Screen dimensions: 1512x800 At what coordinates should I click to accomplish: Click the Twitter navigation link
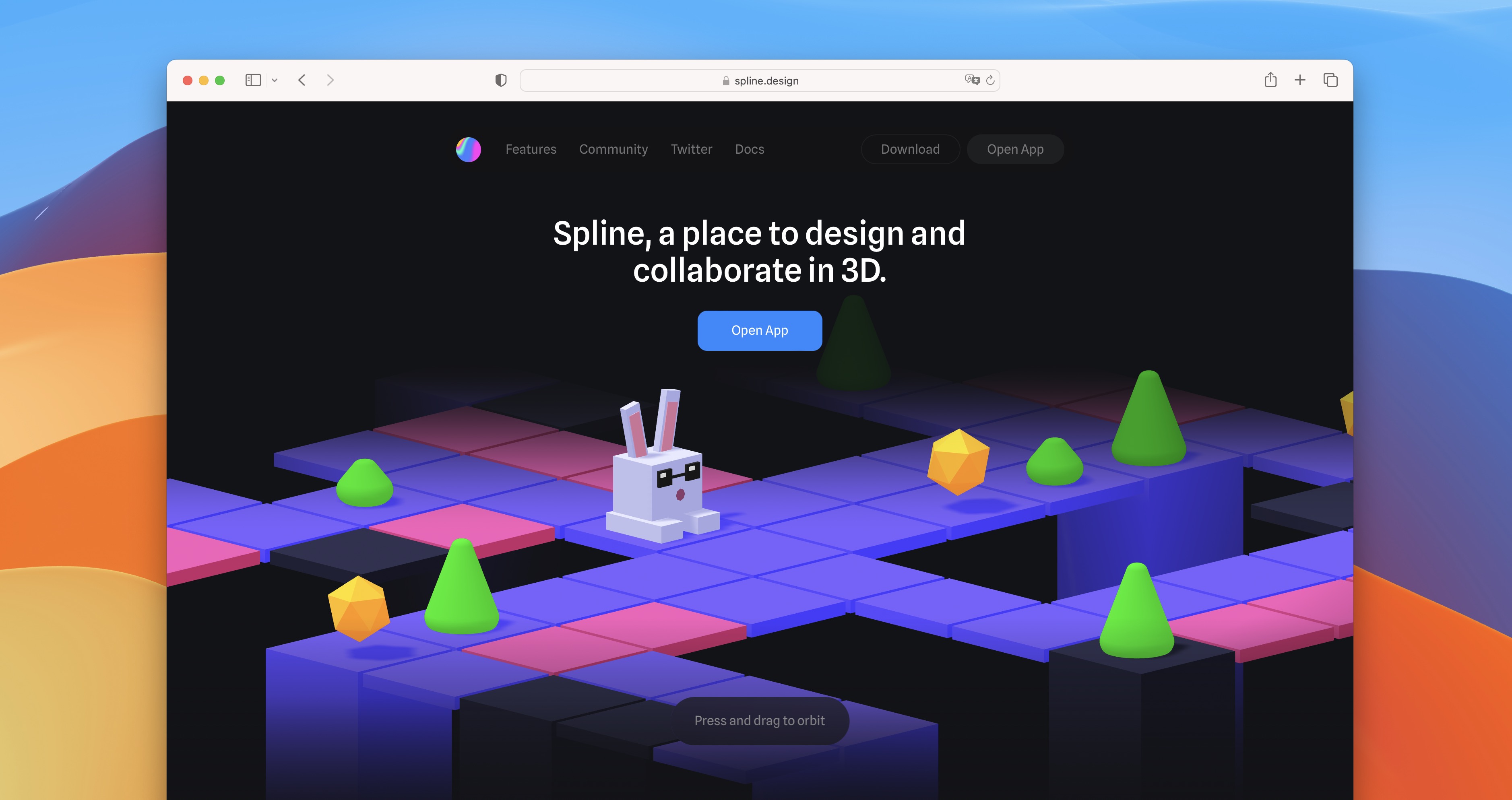(692, 149)
